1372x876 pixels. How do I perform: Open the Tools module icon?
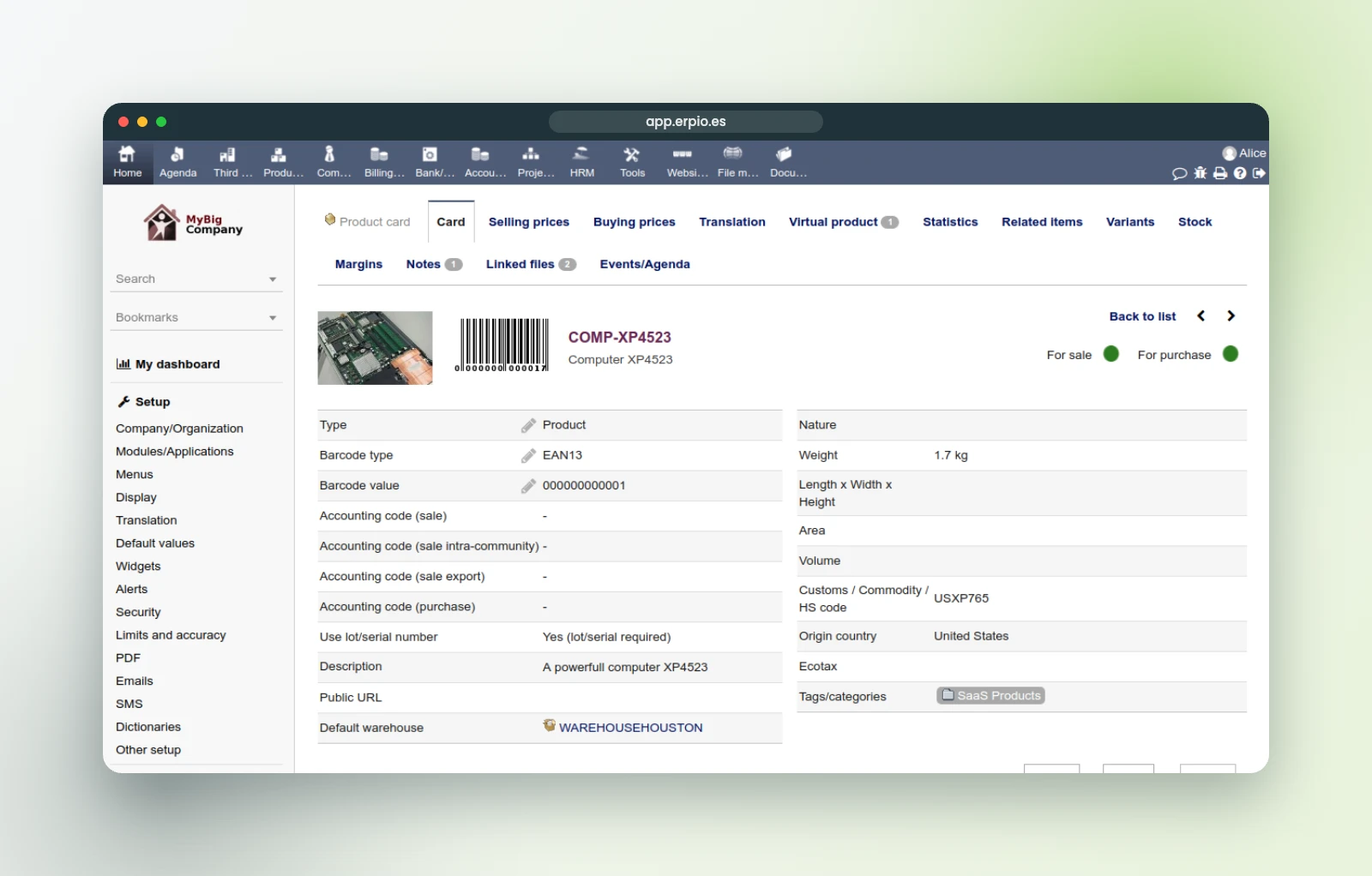[x=632, y=162]
